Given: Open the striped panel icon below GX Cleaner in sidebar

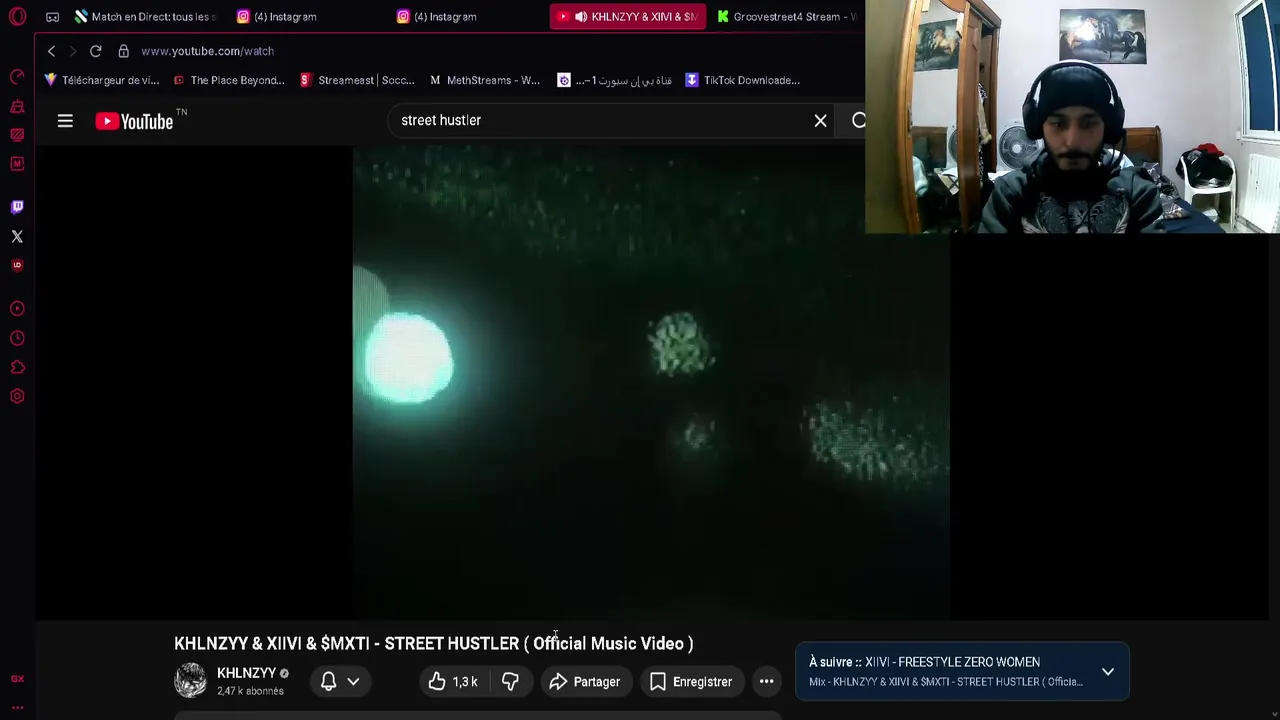Looking at the screenshot, I should (x=17, y=135).
